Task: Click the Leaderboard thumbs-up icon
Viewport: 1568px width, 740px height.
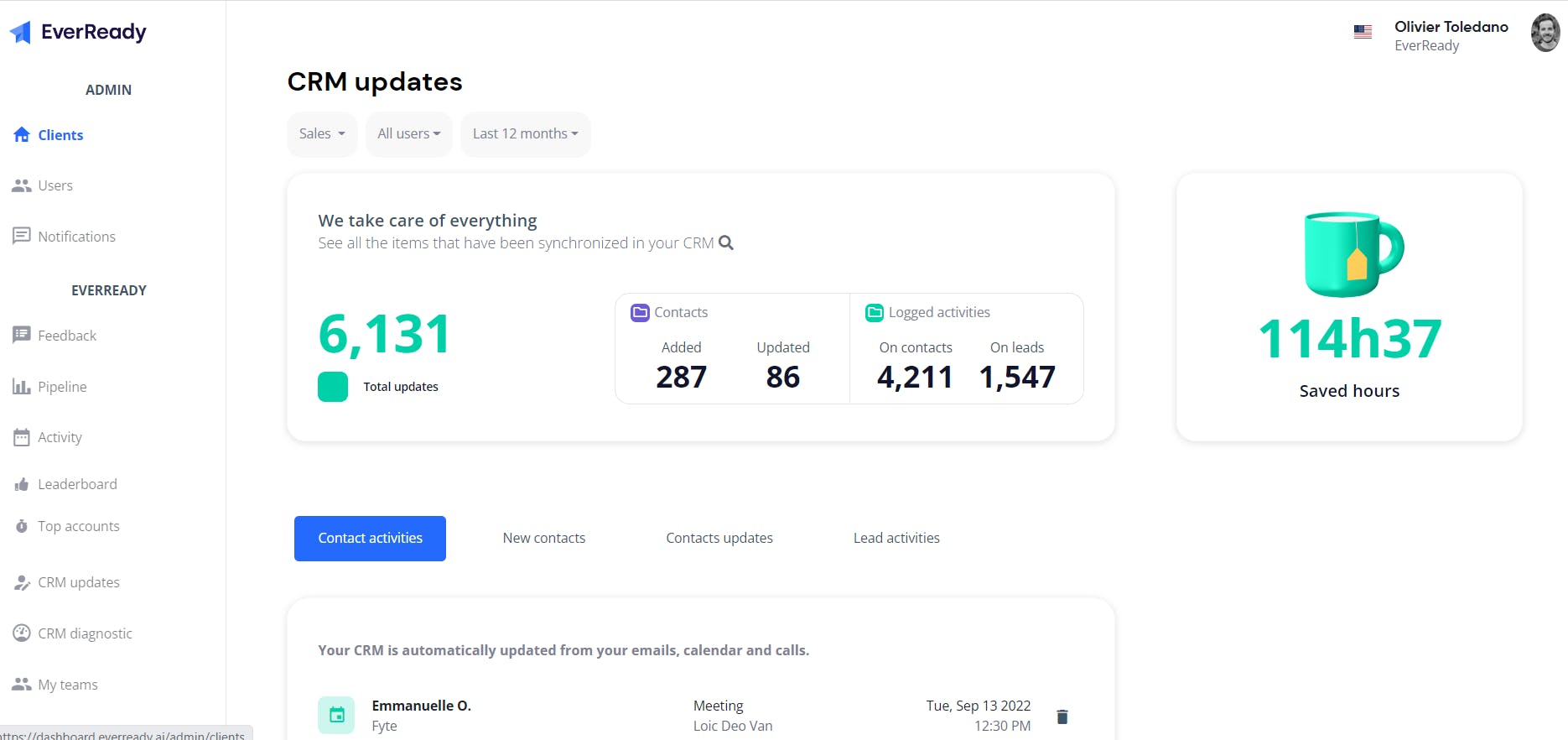Action: pos(22,484)
